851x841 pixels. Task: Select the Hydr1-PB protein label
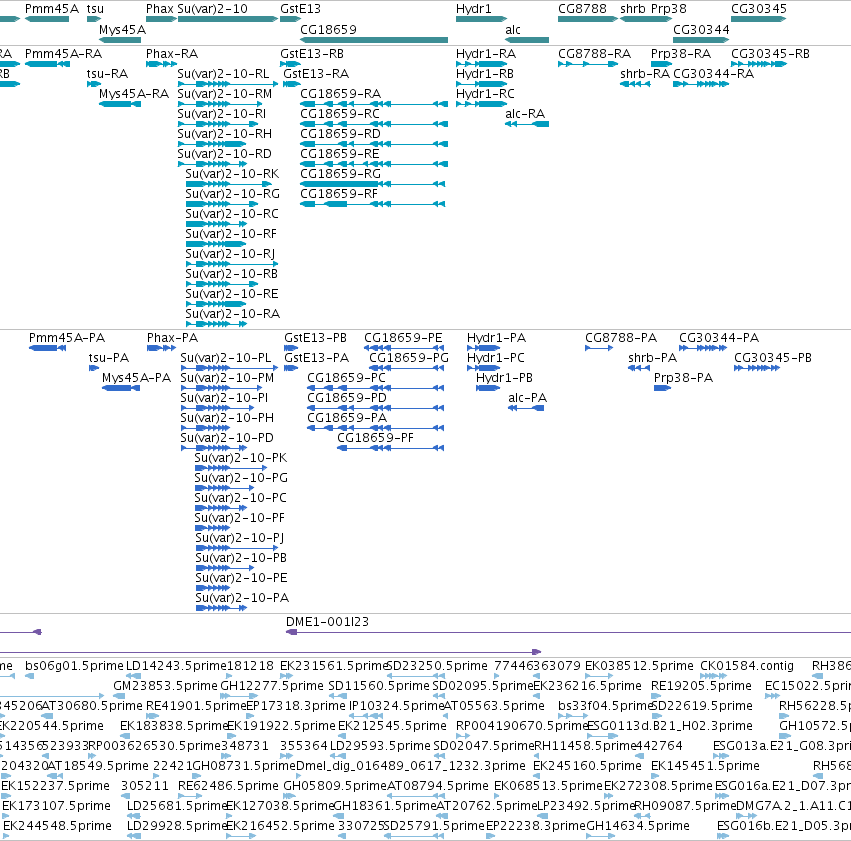pyautogui.click(x=504, y=378)
